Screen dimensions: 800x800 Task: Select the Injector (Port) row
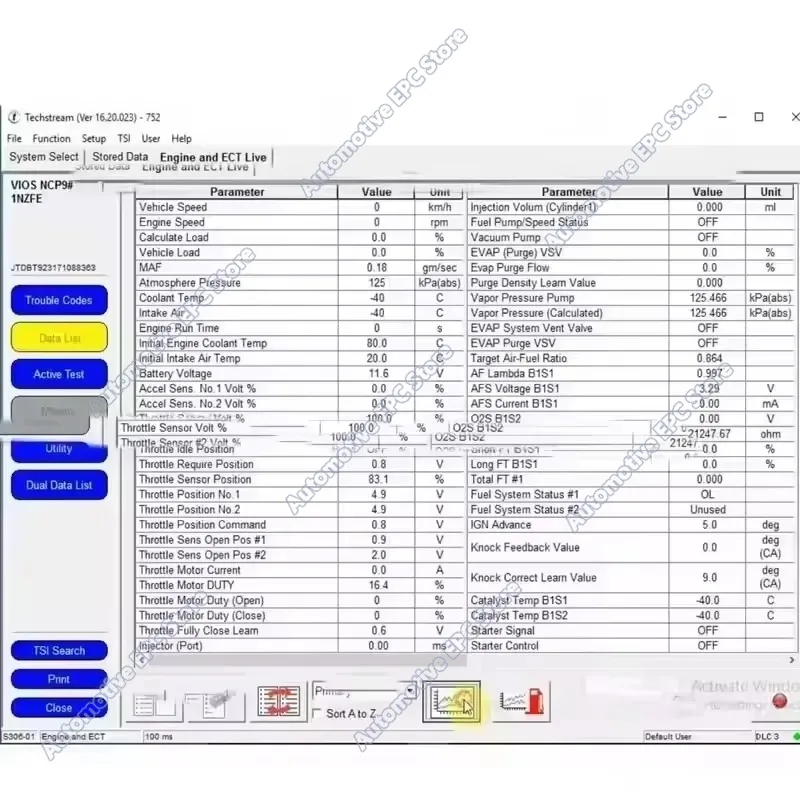tap(299, 645)
